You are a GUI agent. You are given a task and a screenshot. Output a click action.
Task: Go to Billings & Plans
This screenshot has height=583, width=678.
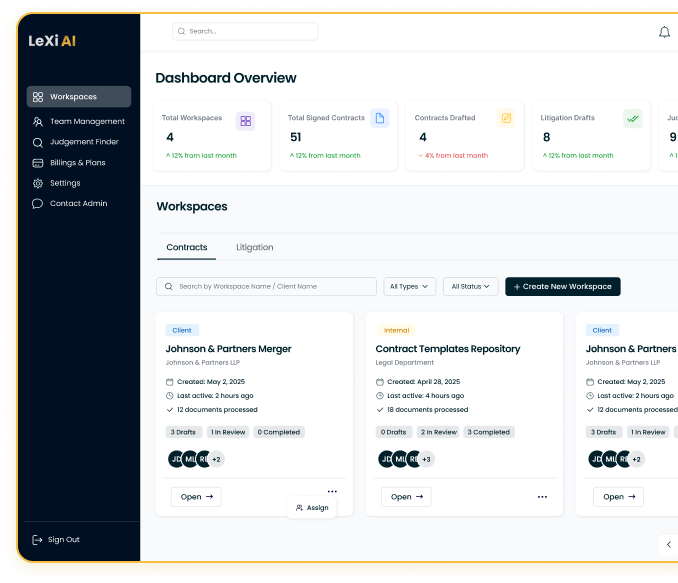[76, 162]
